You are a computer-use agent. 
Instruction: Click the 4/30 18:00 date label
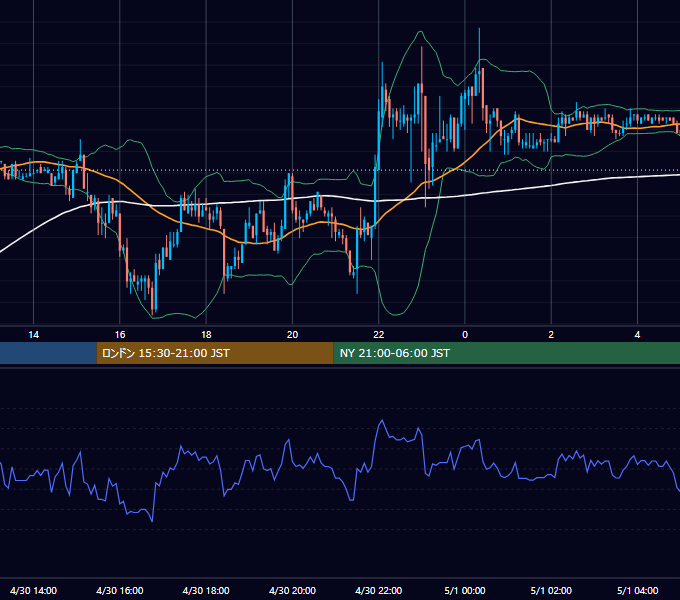[x=206, y=590]
